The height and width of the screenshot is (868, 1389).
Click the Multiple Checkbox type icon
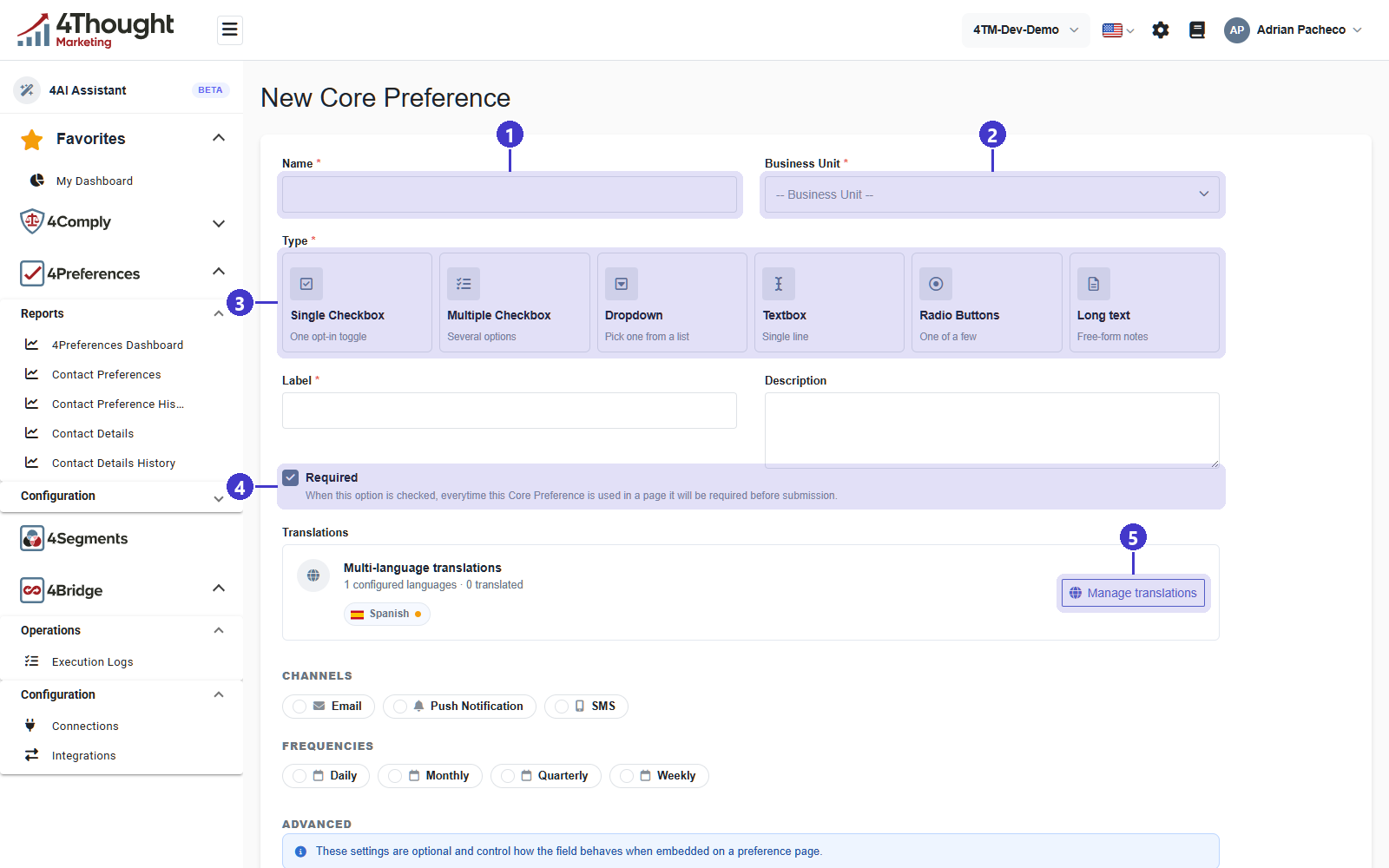tap(464, 284)
